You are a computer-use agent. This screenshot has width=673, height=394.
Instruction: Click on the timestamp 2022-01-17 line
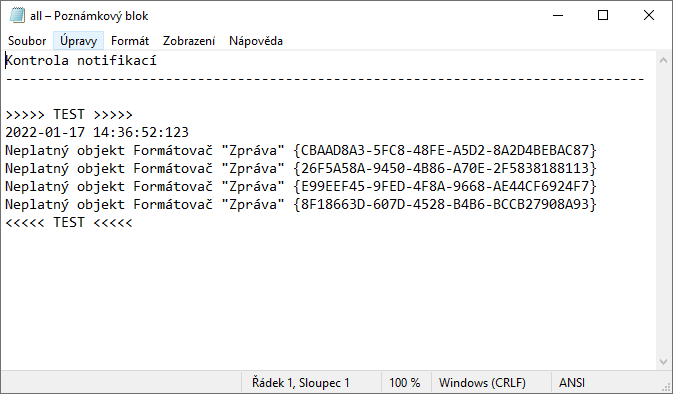coord(97,132)
